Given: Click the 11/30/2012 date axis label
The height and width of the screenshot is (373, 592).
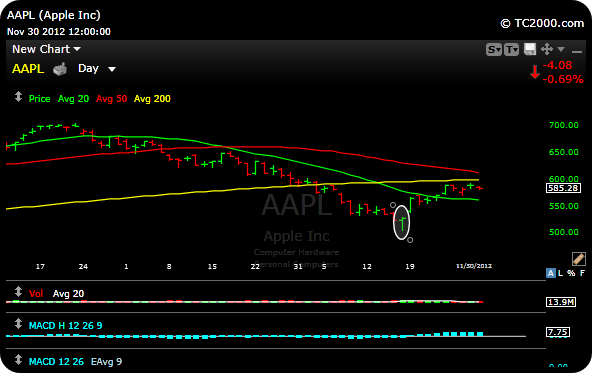Looking at the screenshot, I should pos(474,266).
